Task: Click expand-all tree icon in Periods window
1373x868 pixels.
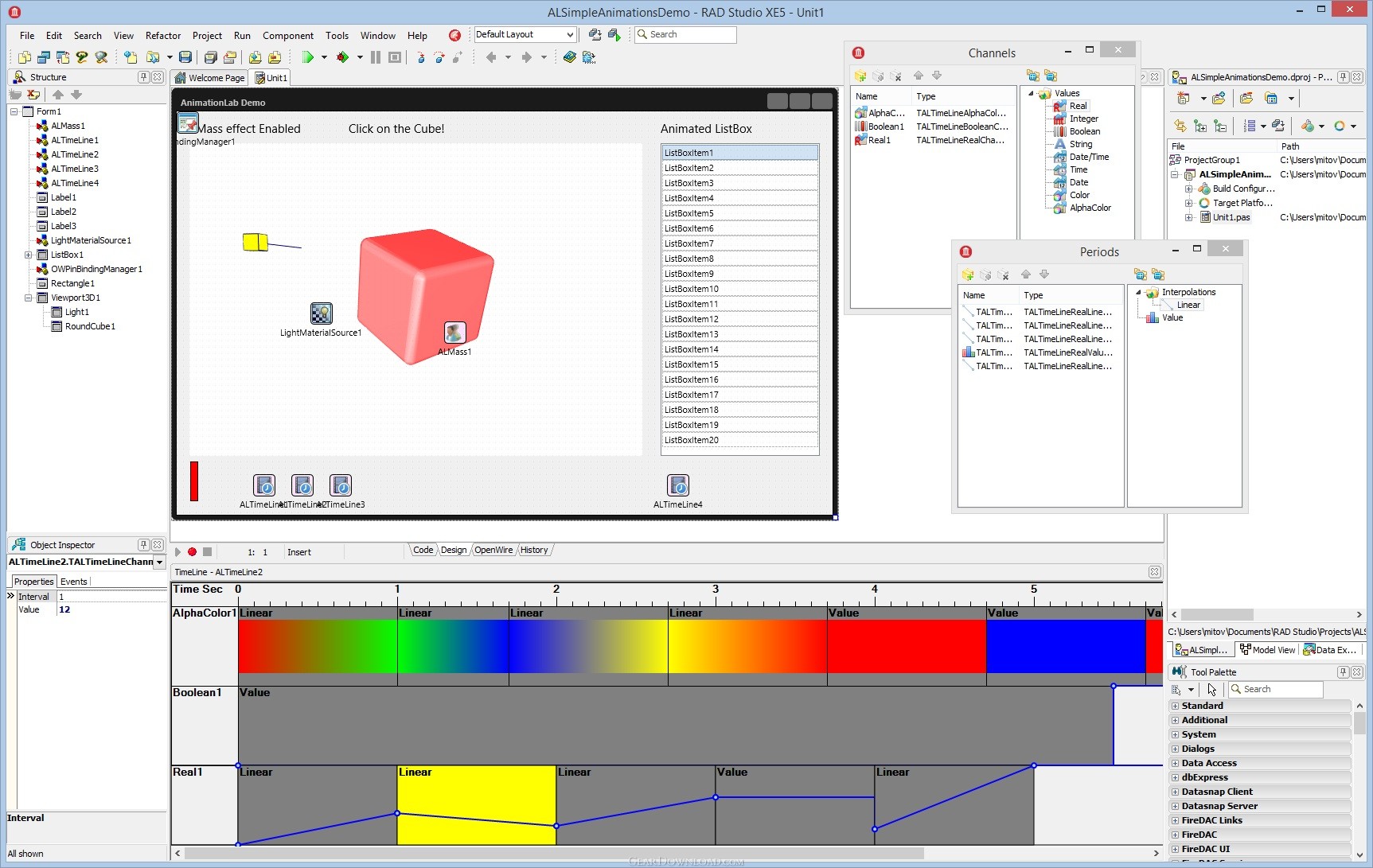Action: 1140,274
